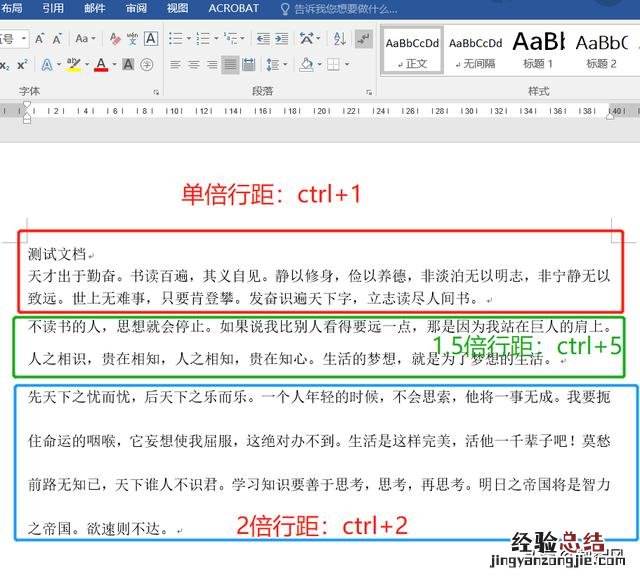Viewport: 640px width, 579px height.
Task: Open the 布局 ribbon tab
Action: pos(11,8)
